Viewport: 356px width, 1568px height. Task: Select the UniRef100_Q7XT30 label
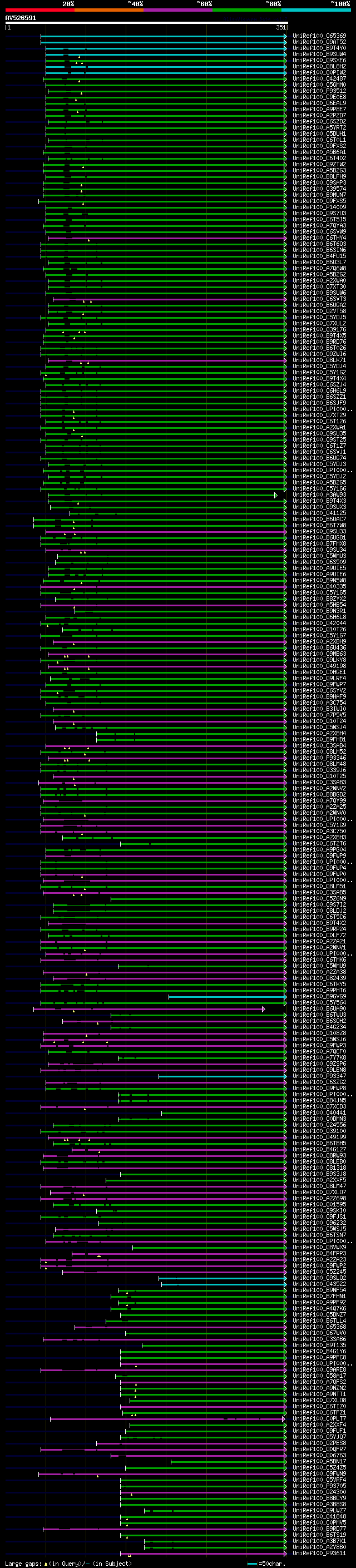(319, 286)
